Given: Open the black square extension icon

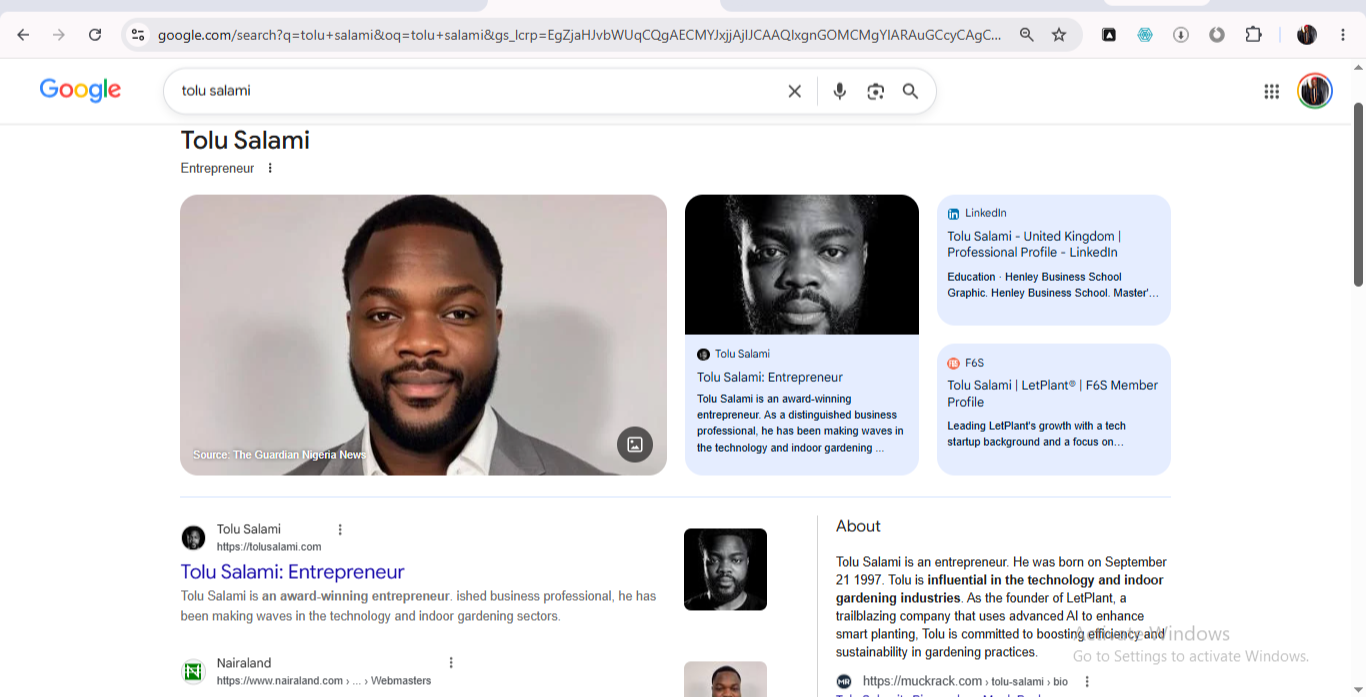Looking at the screenshot, I should tap(1109, 35).
